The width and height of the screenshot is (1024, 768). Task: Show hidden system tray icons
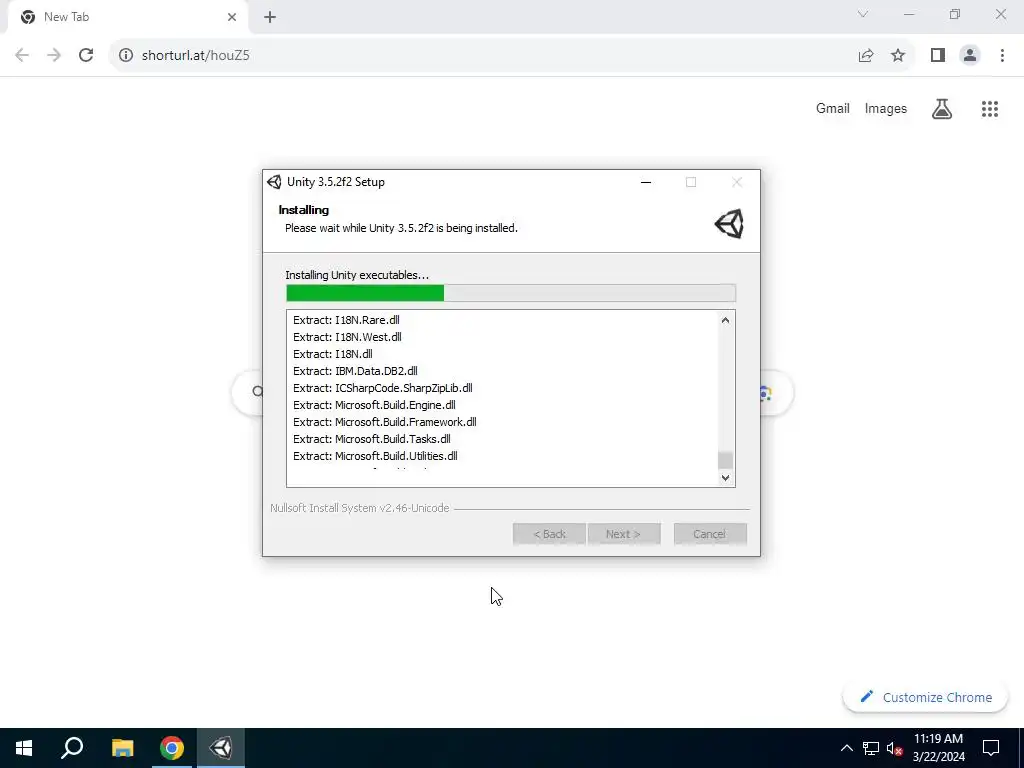846,748
